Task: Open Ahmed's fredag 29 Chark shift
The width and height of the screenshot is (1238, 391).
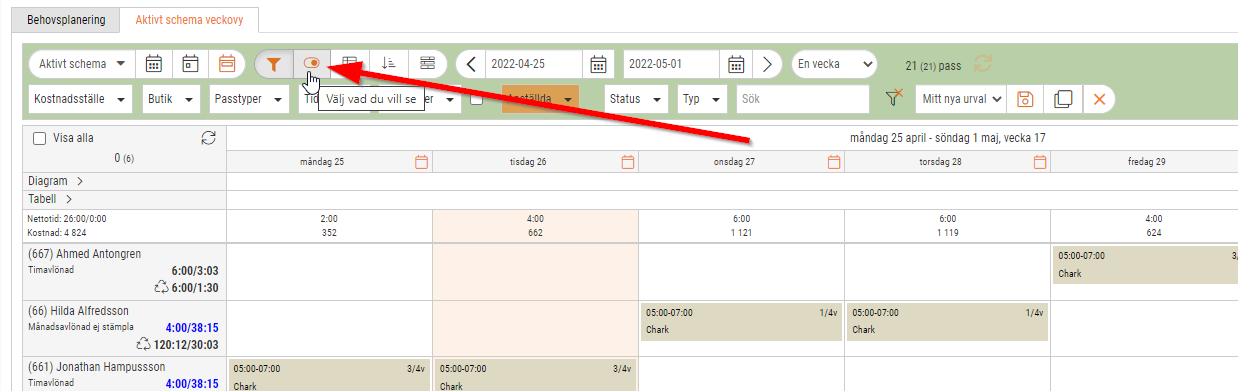Action: tap(1146, 265)
